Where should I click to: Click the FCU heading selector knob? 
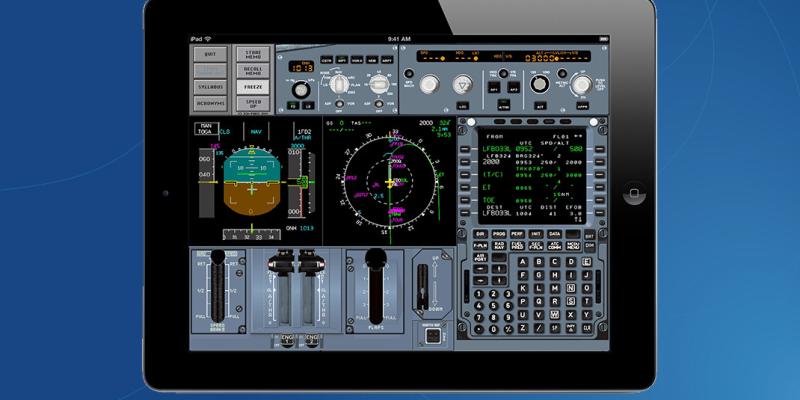(x=462, y=85)
